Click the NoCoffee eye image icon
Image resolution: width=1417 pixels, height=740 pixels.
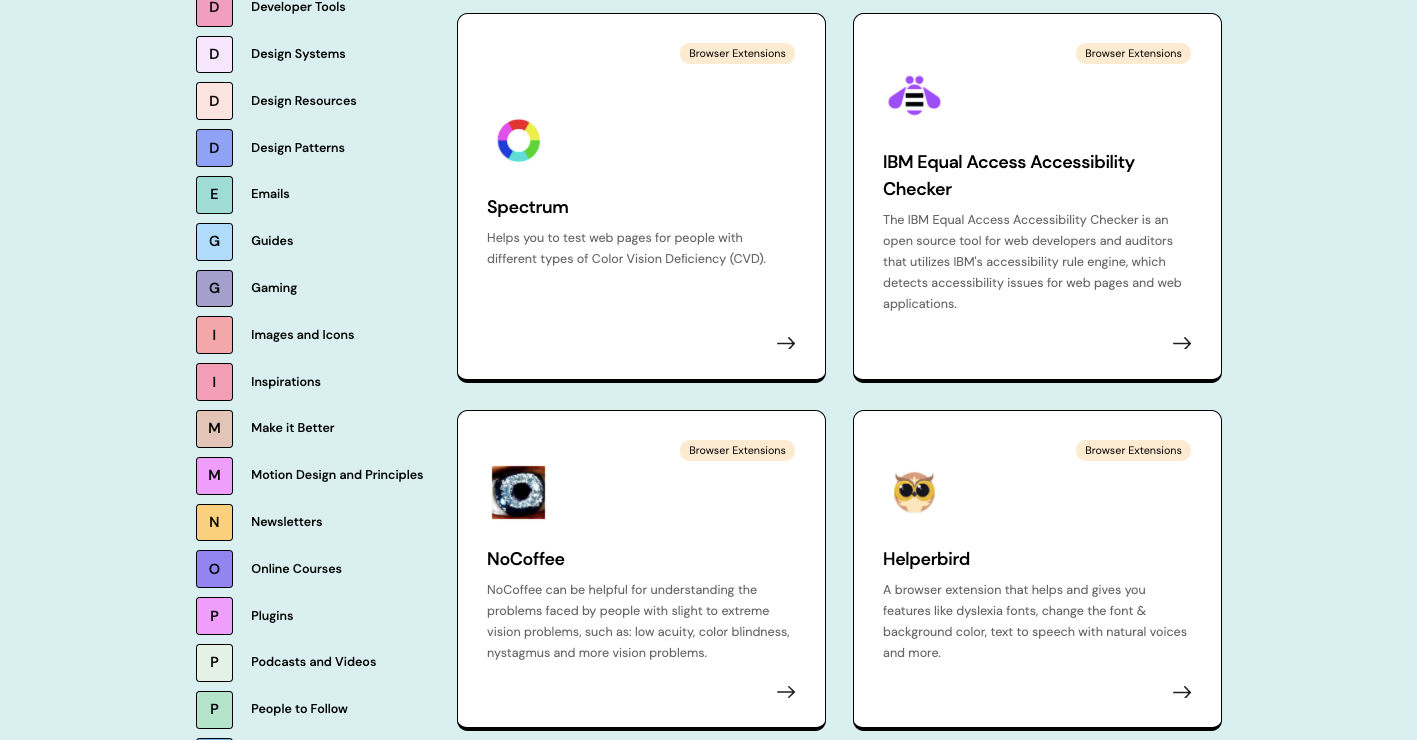[518, 492]
